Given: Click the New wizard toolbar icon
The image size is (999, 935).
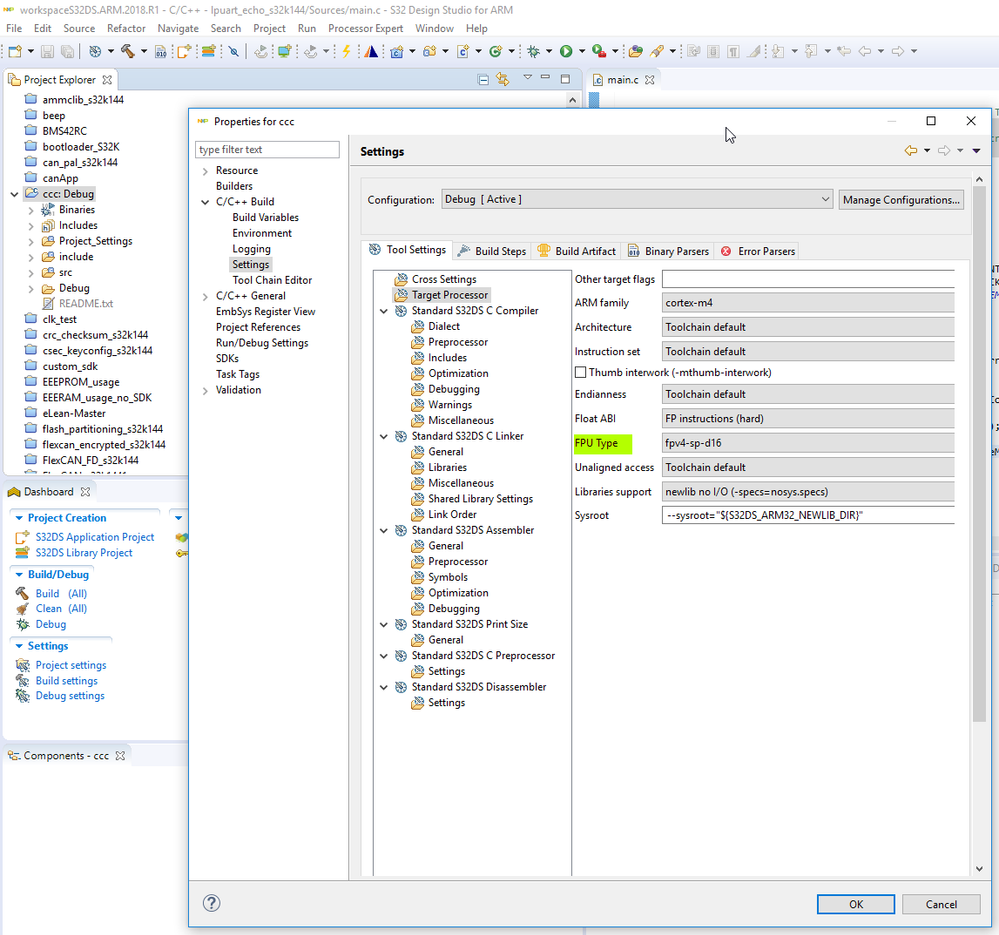Looking at the screenshot, I should (x=15, y=52).
